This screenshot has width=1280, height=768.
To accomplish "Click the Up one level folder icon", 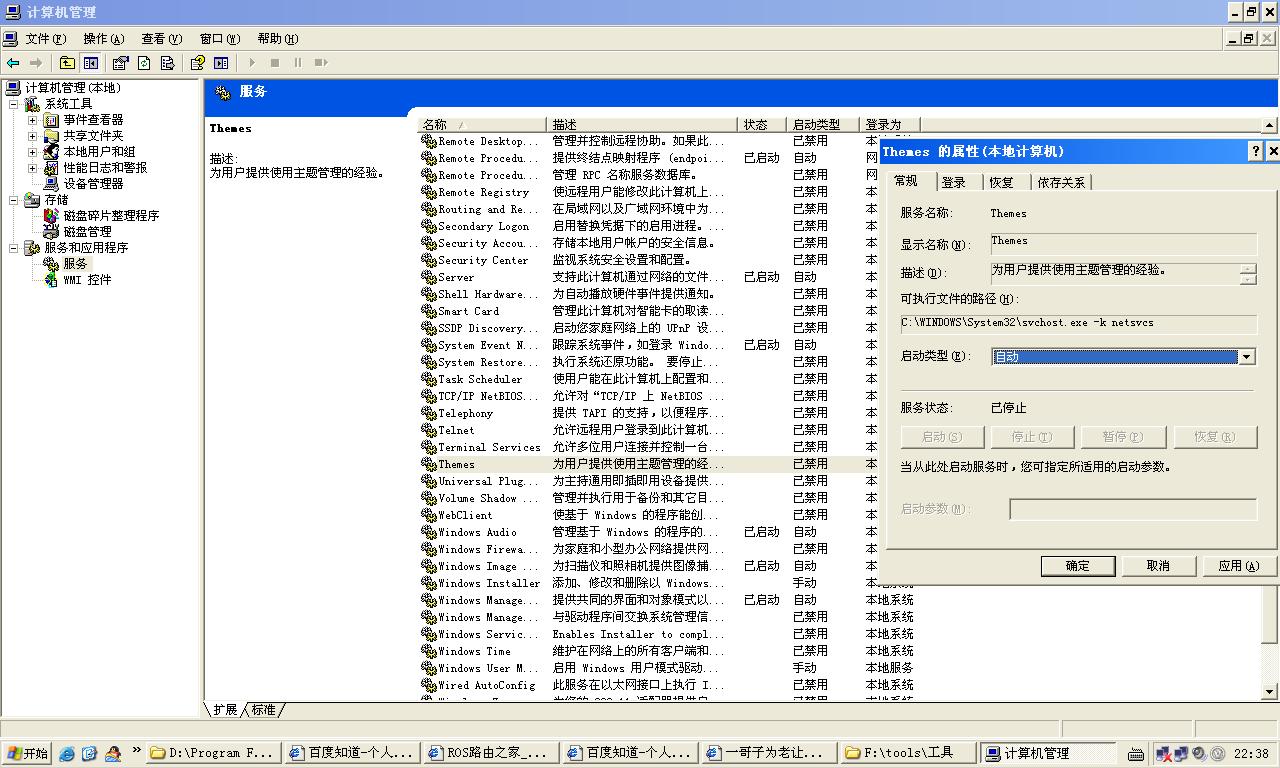I will [x=67, y=63].
